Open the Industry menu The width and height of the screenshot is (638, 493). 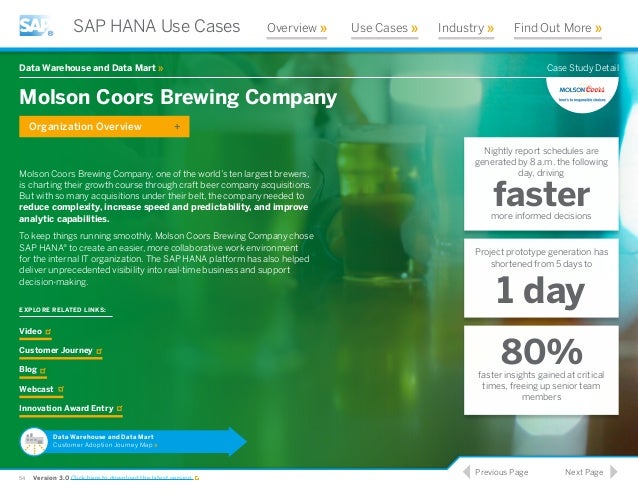(465, 28)
